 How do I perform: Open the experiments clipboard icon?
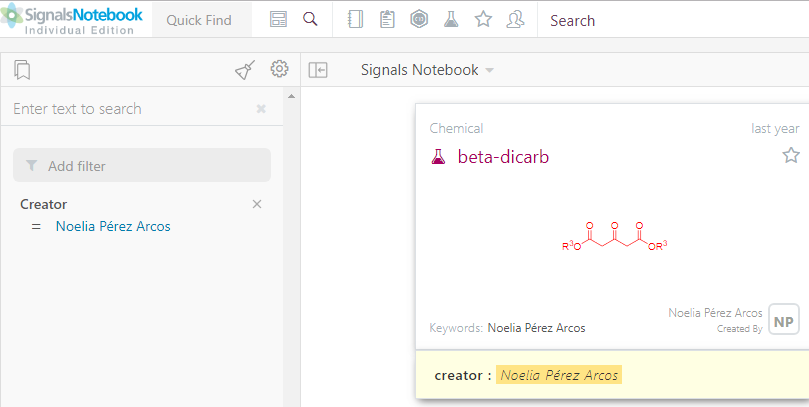click(x=387, y=20)
